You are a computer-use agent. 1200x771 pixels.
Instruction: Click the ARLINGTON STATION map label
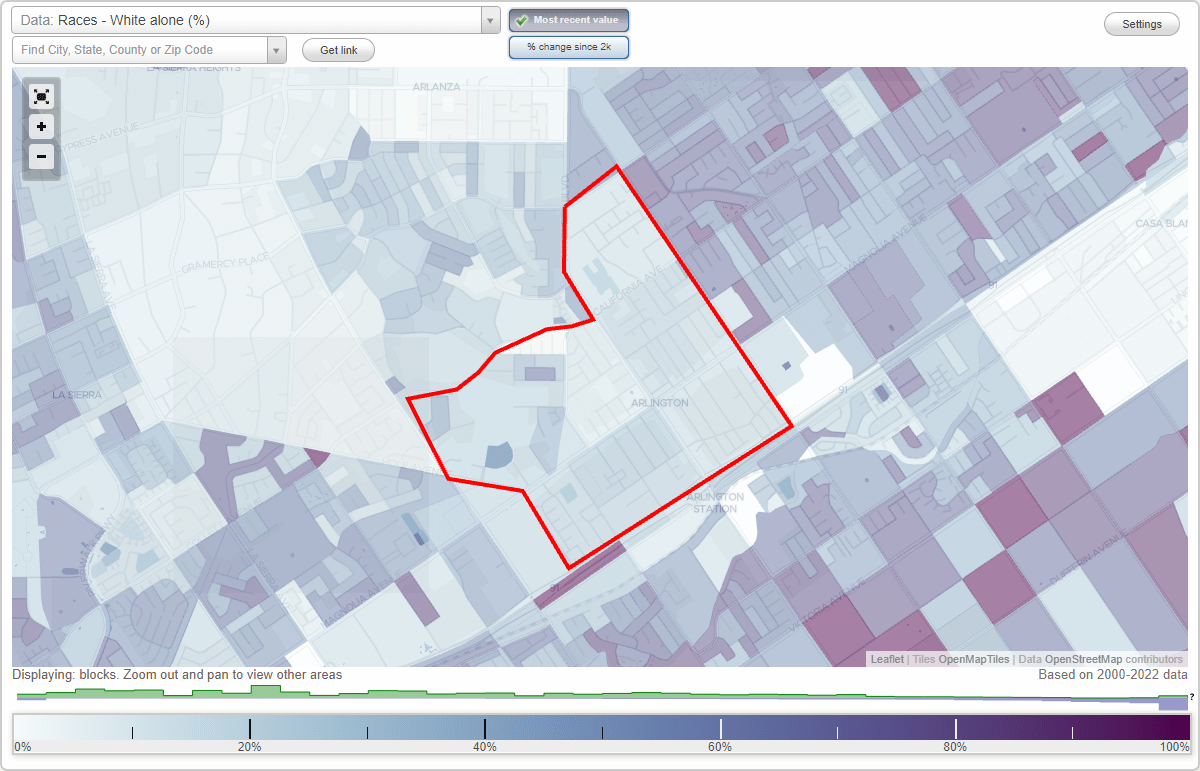pyautogui.click(x=716, y=503)
